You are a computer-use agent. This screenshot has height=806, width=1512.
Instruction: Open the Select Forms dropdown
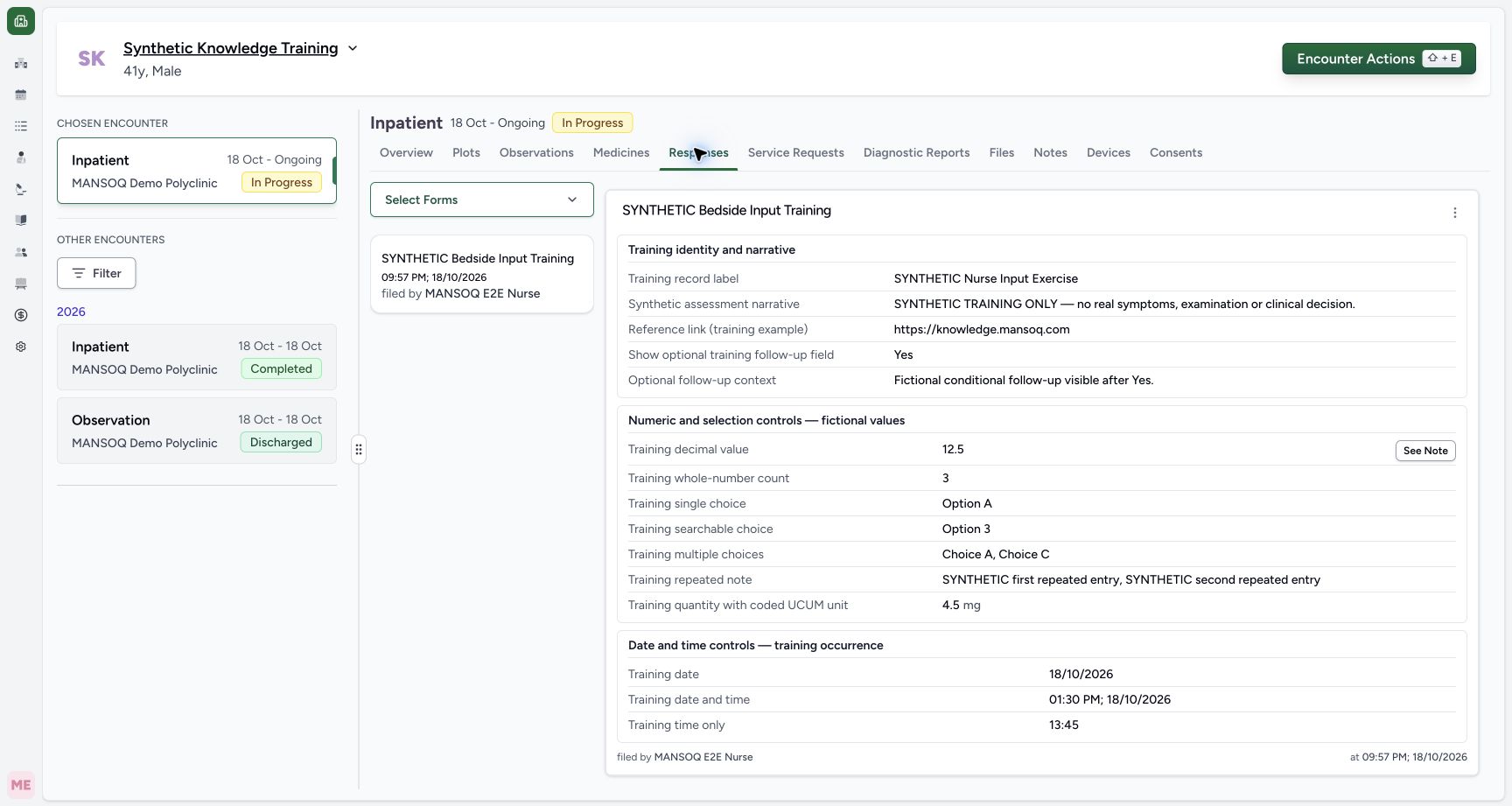[x=482, y=200]
